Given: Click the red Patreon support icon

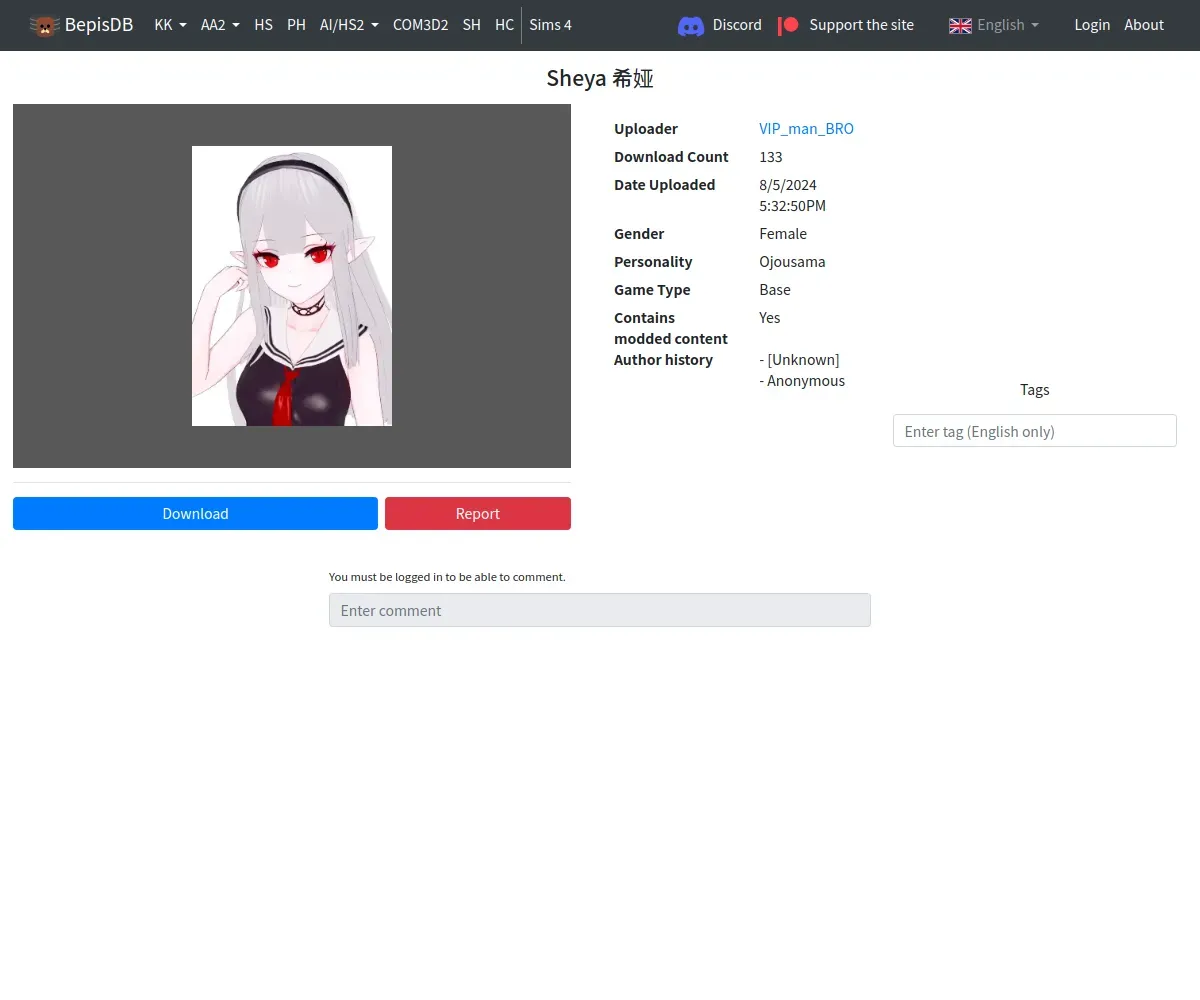Looking at the screenshot, I should pyautogui.click(x=789, y=25).
